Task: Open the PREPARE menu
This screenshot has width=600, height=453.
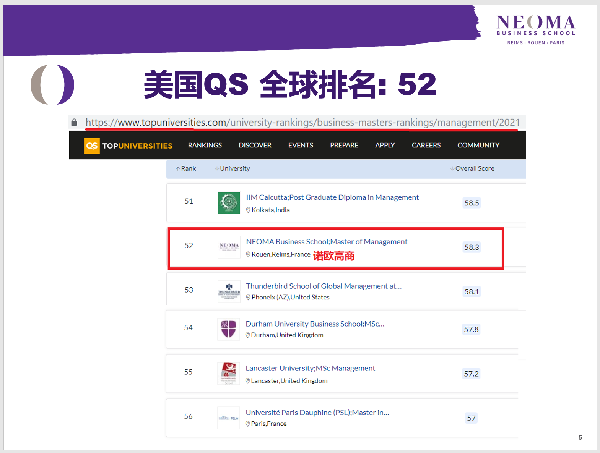Action: pyautogui.click(x=344, y=145)
